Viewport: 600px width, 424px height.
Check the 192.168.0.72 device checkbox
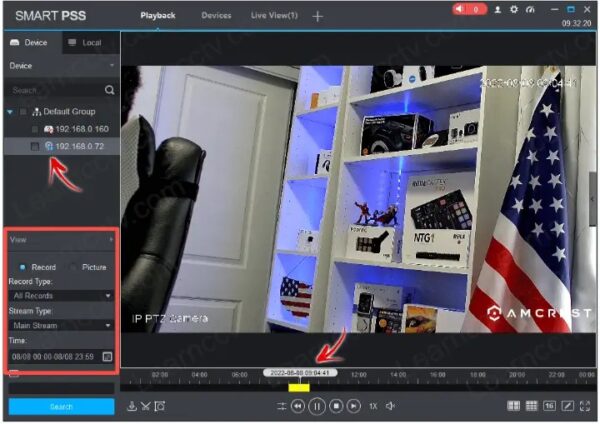(x=35, y=147)
